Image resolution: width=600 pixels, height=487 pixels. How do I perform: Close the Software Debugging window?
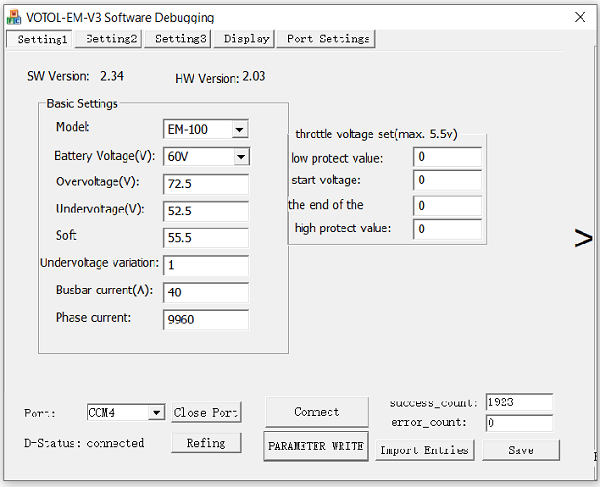coord(580,17)
